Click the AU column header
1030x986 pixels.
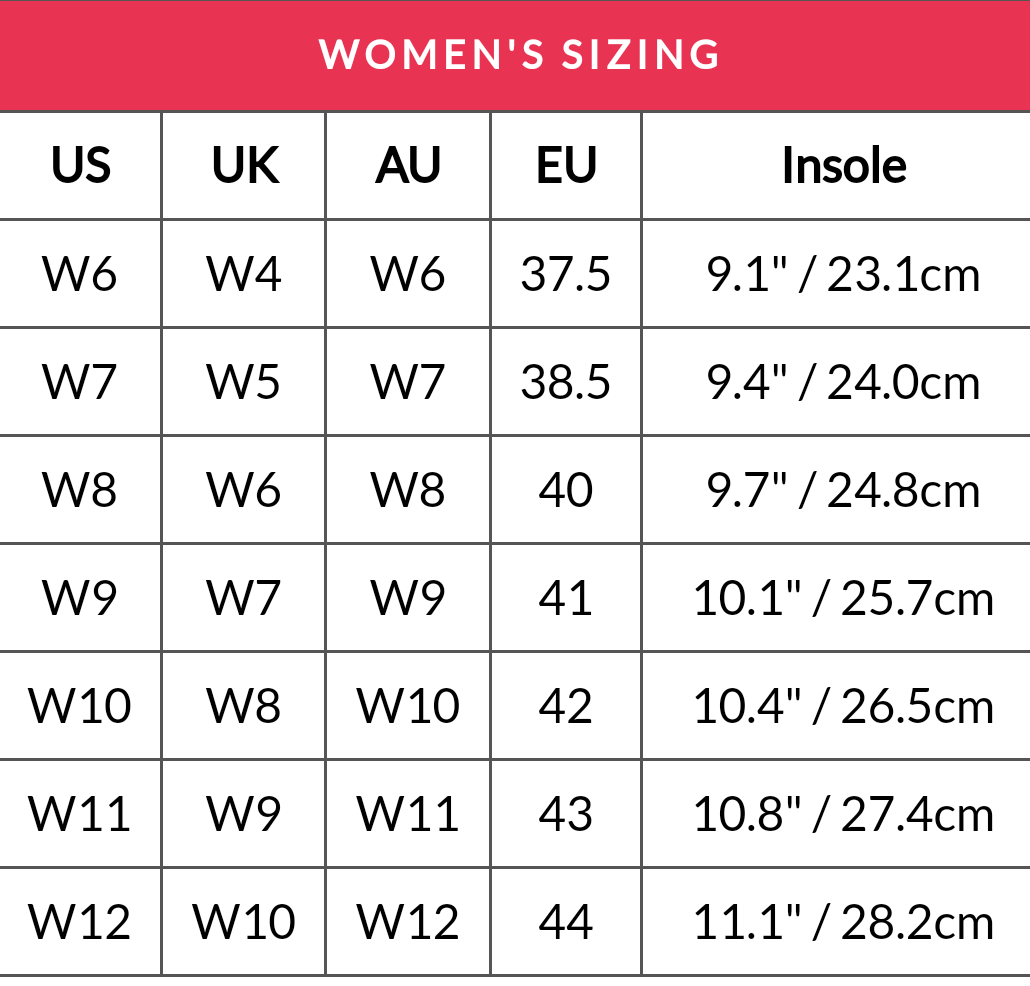click(408, 166)
